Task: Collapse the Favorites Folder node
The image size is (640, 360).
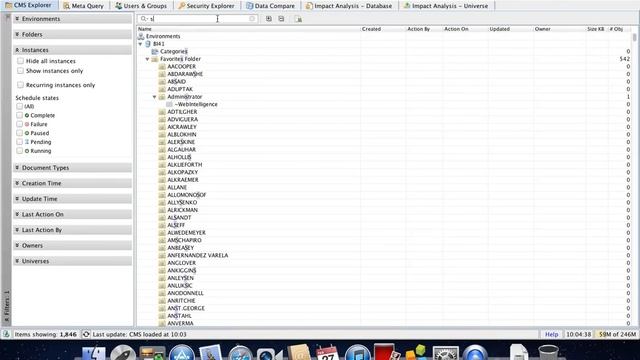Action: 147,59
